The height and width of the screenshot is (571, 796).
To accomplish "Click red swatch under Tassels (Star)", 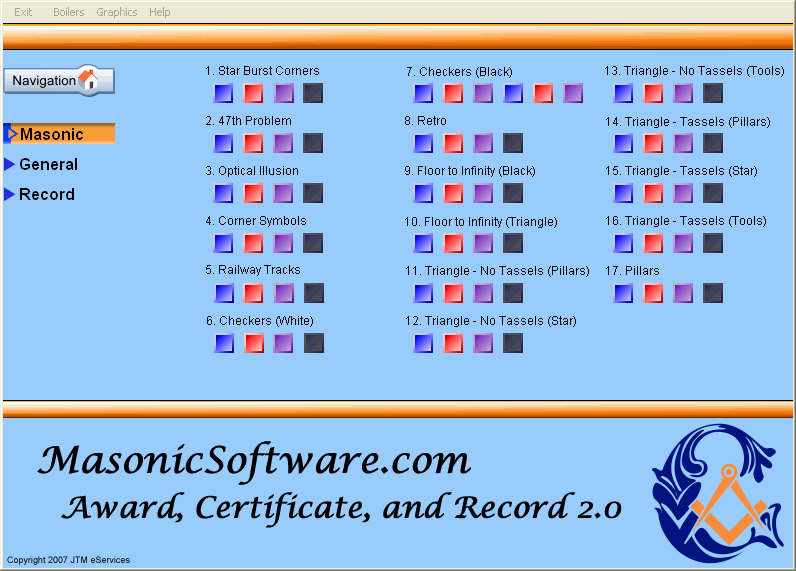I will [653, 193].
